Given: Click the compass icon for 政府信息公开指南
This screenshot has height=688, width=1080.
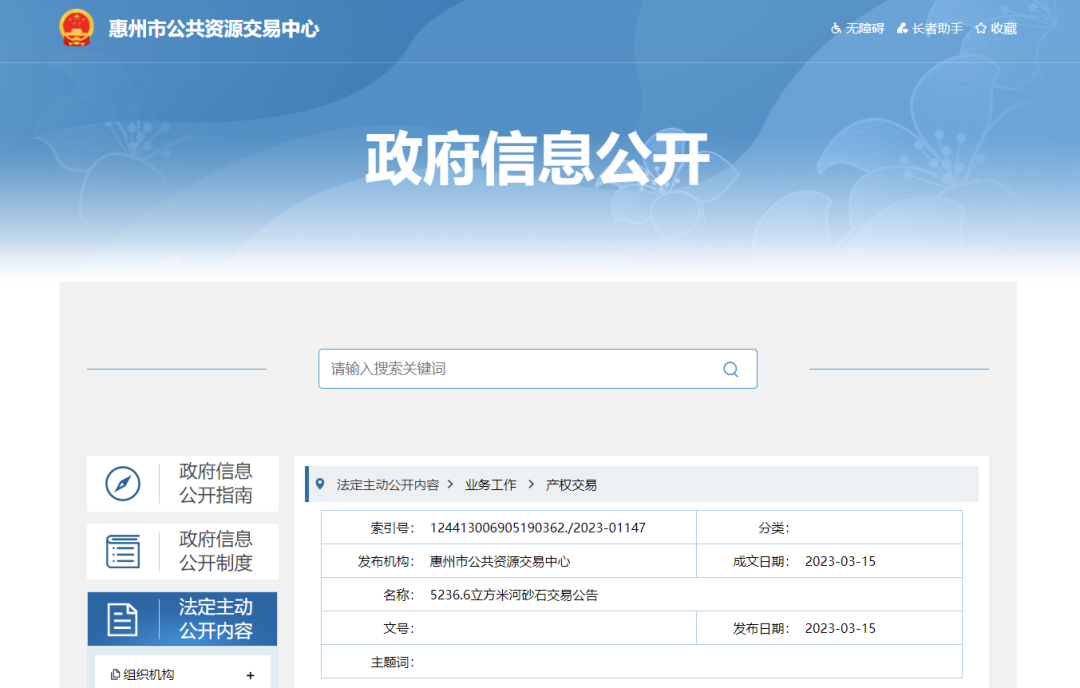Looking at the screenshot, I should point(123,484).
